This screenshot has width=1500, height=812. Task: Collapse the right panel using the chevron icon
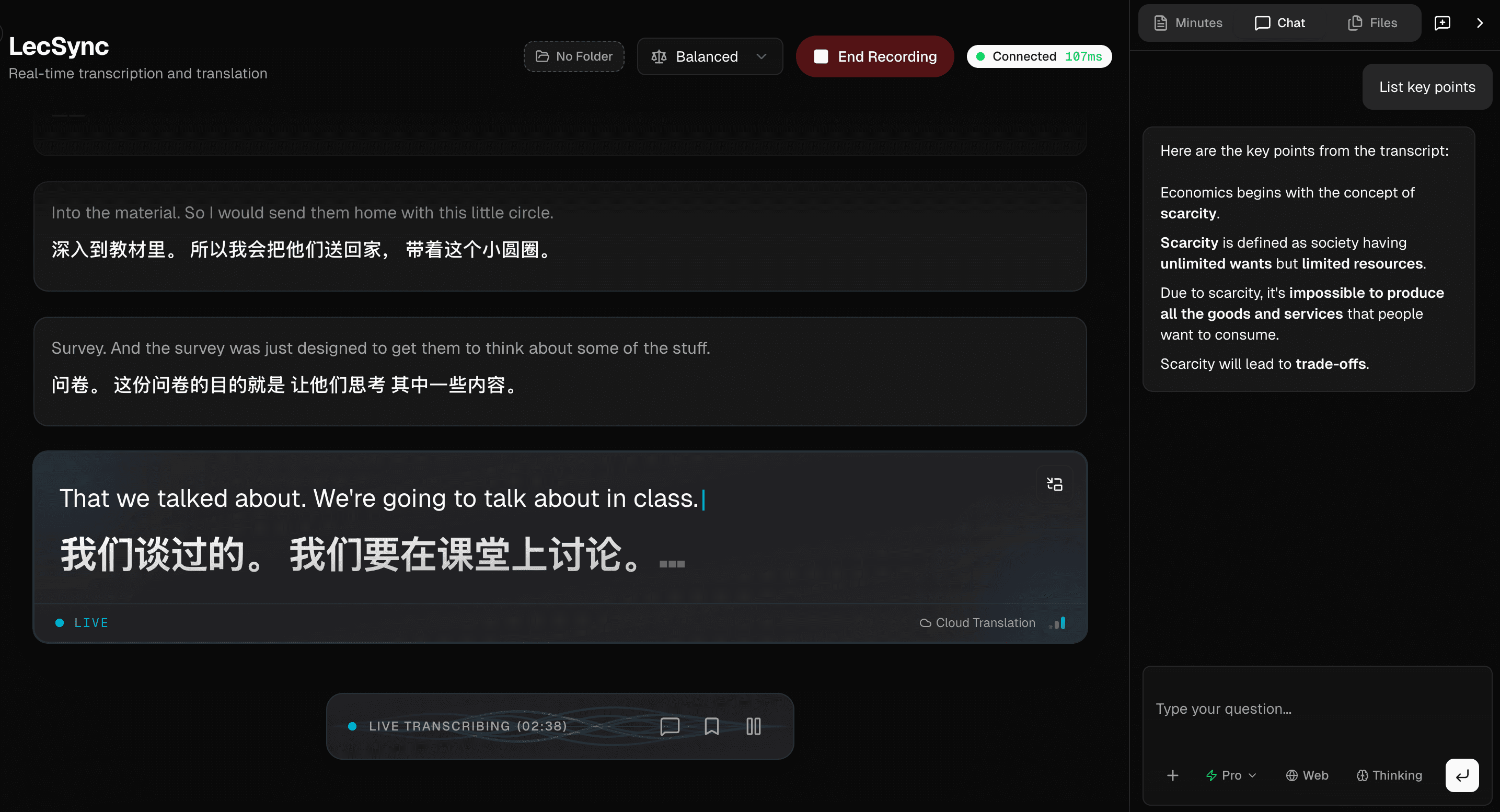pos(1480,22)
